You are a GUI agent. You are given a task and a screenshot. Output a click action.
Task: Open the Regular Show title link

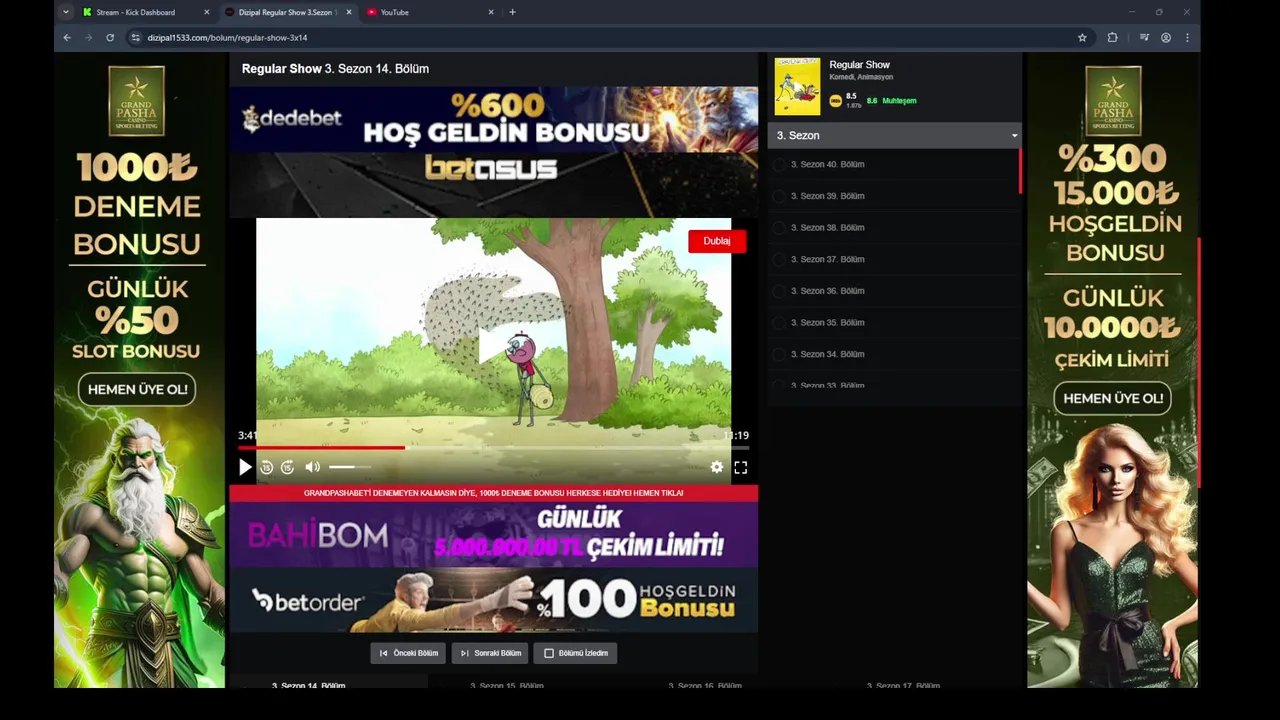point(859,65)
